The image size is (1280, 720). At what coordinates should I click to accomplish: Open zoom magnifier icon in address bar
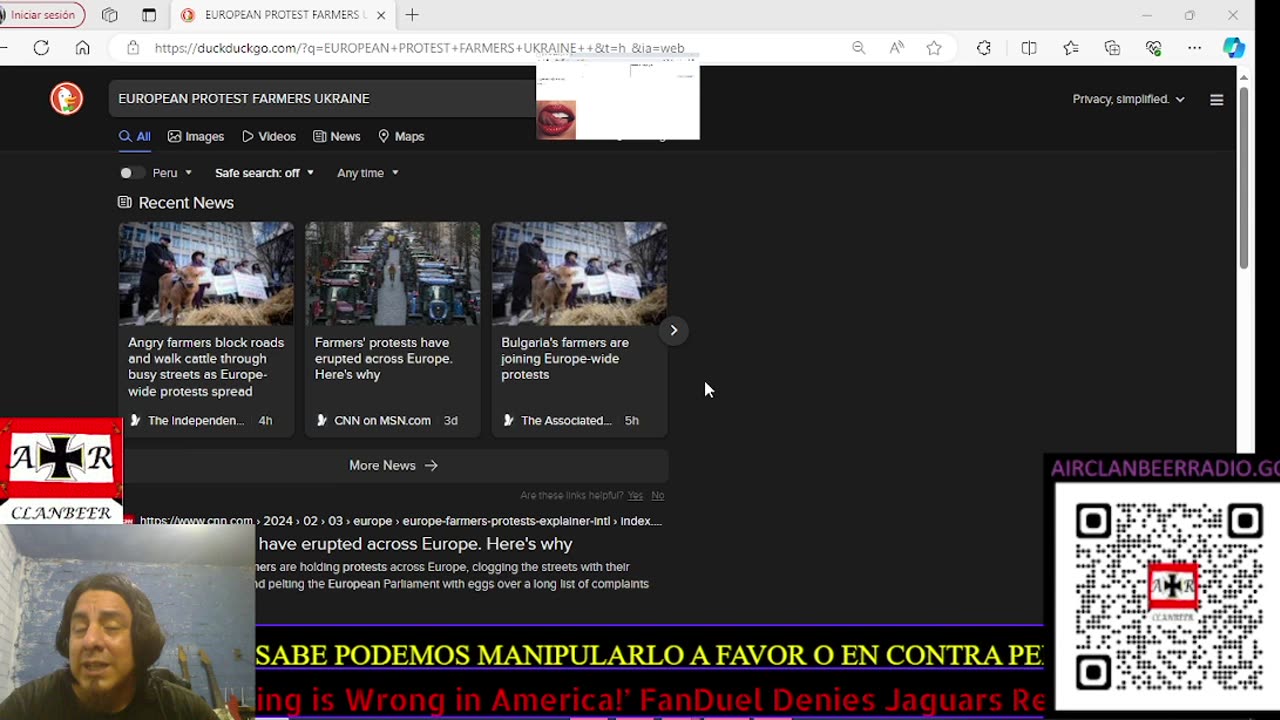coord(859,47)
